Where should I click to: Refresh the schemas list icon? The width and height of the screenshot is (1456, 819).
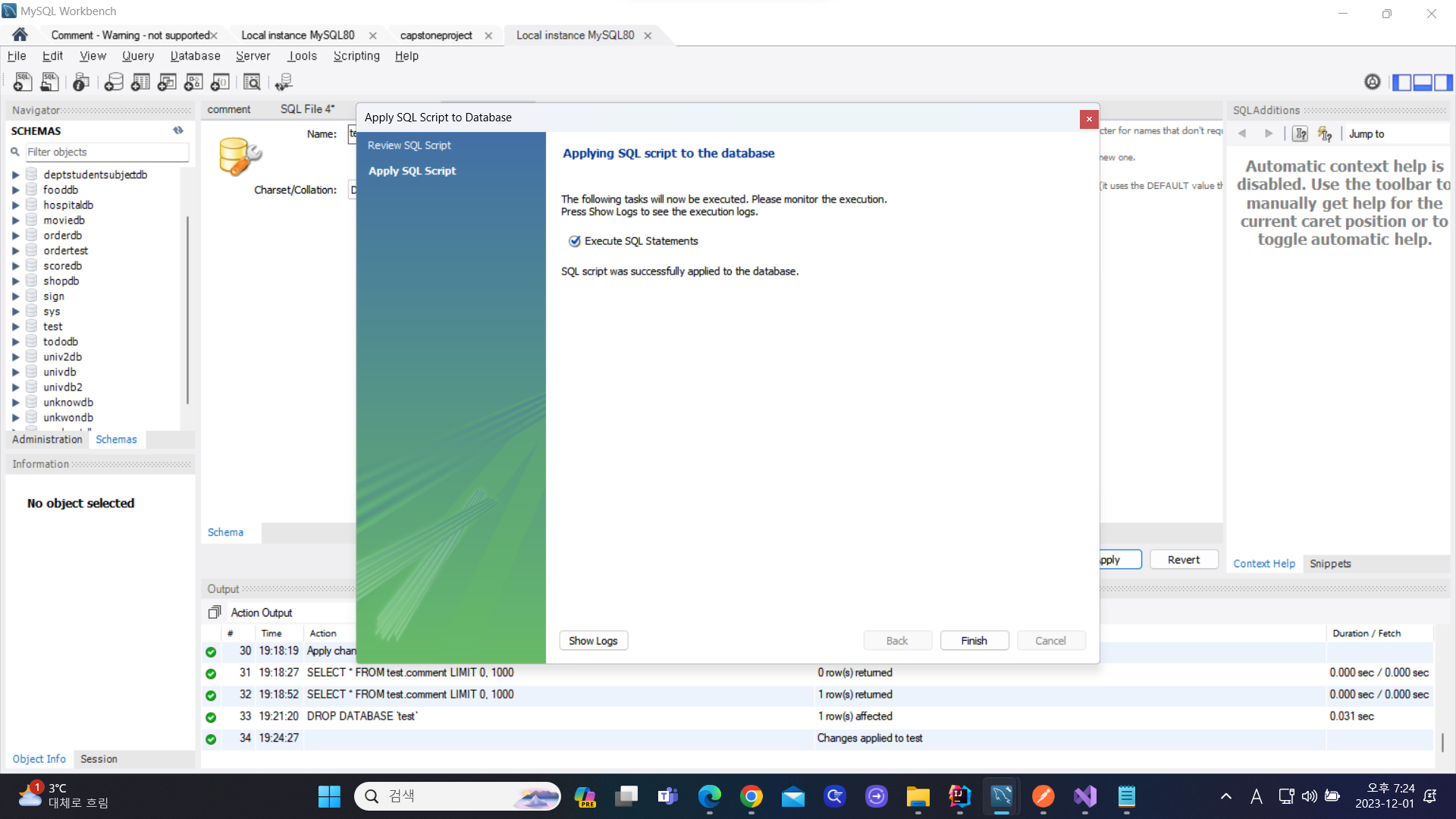pos(178,130)
